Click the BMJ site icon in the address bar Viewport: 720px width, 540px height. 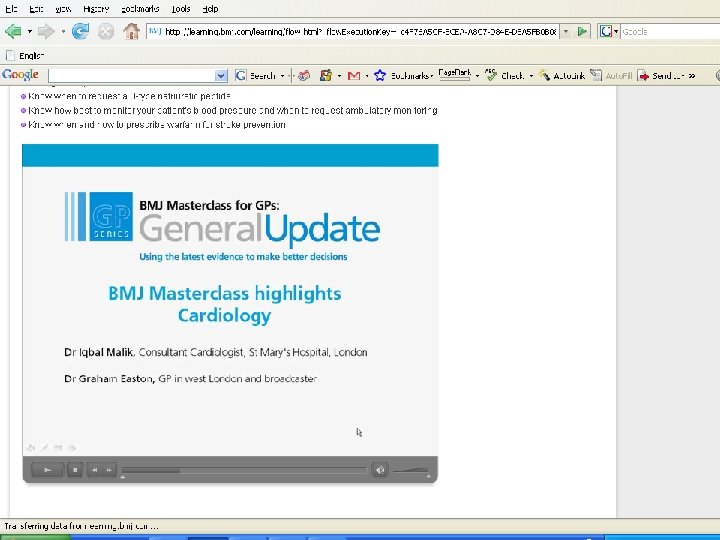pos(155,31)
